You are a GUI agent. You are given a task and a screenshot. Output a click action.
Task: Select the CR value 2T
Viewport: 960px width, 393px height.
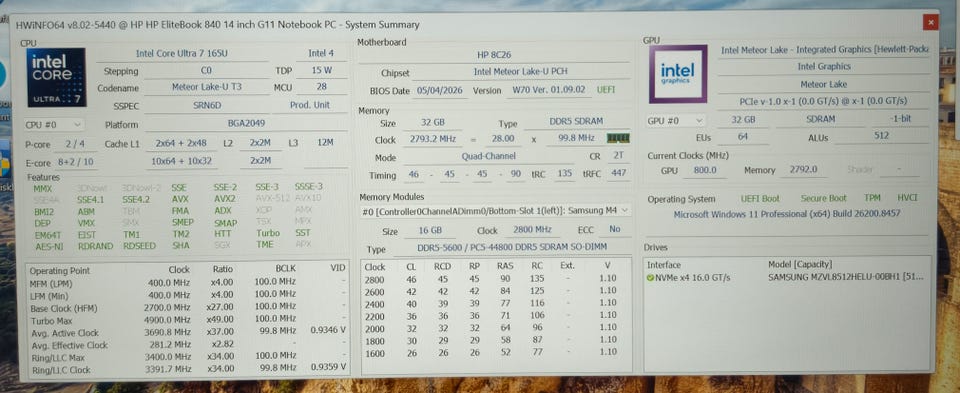point(618,156)
